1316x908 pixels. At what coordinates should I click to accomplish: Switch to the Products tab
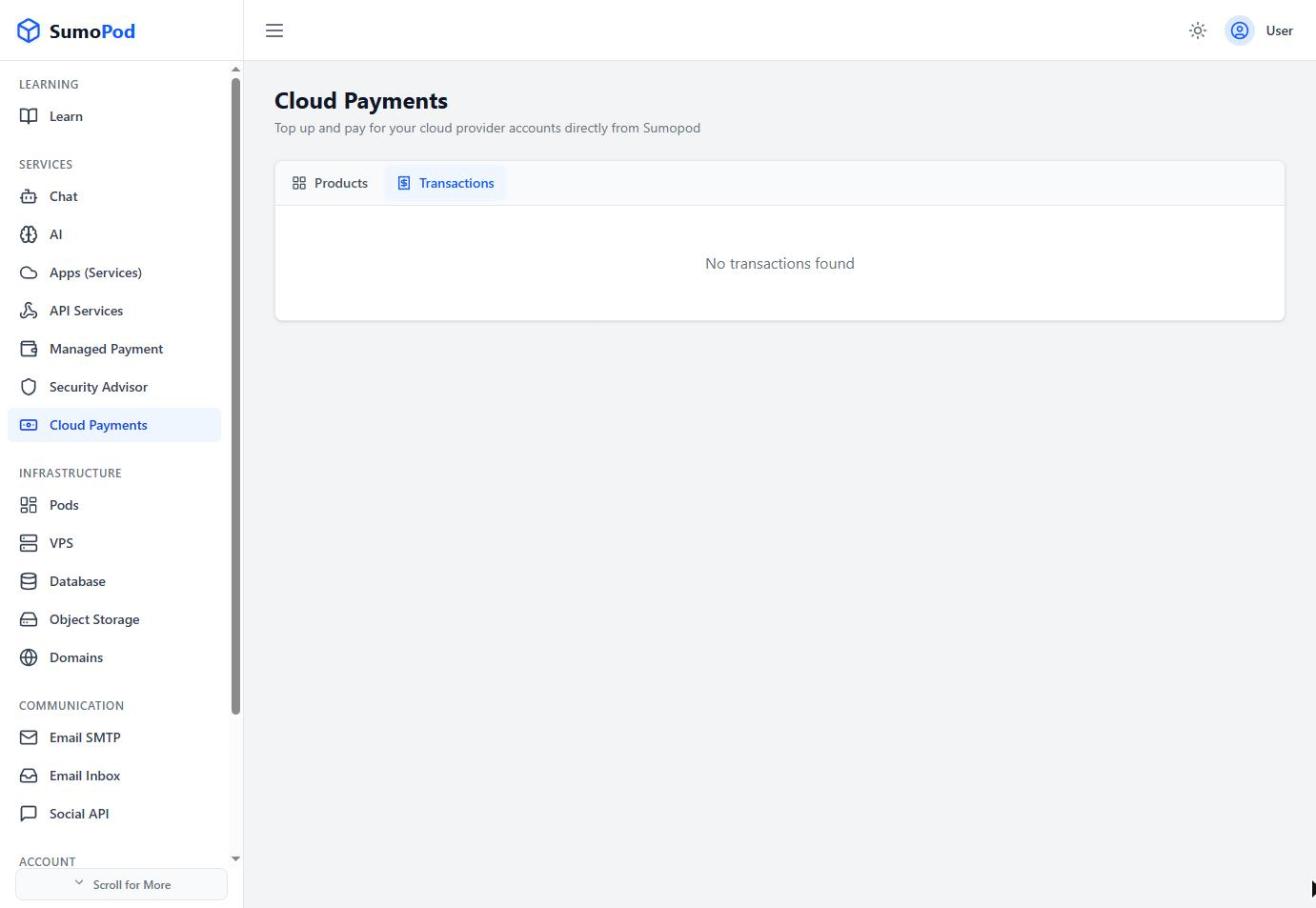pyautogui.click(x=330, y=183)
